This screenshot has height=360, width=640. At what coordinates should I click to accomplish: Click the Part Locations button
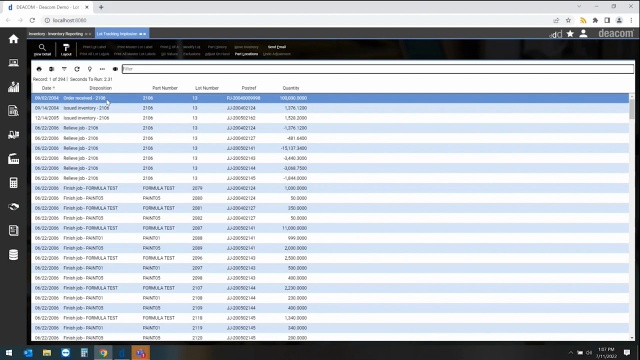(247, 54)
